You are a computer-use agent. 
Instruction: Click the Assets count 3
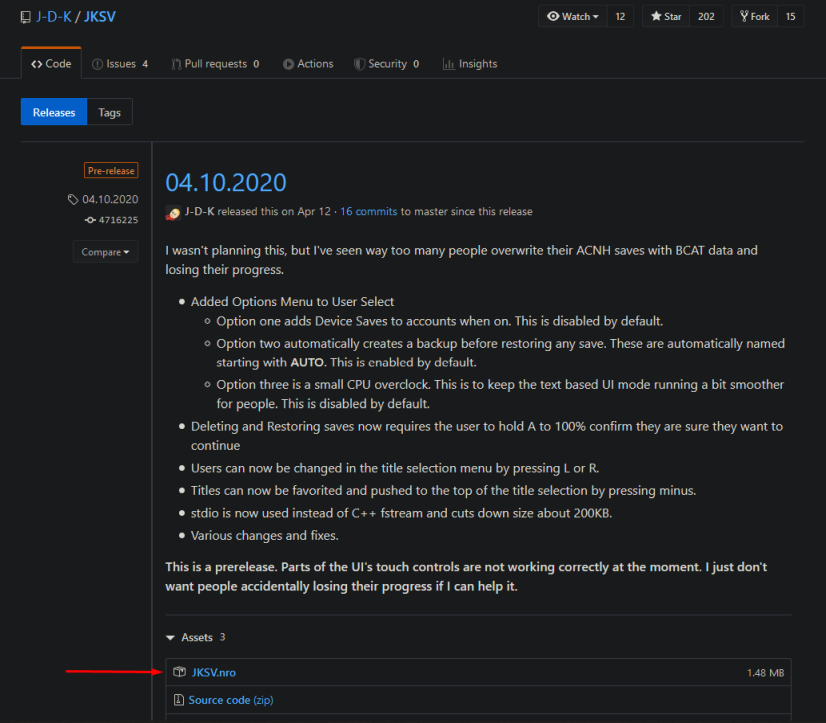(222, 637)
